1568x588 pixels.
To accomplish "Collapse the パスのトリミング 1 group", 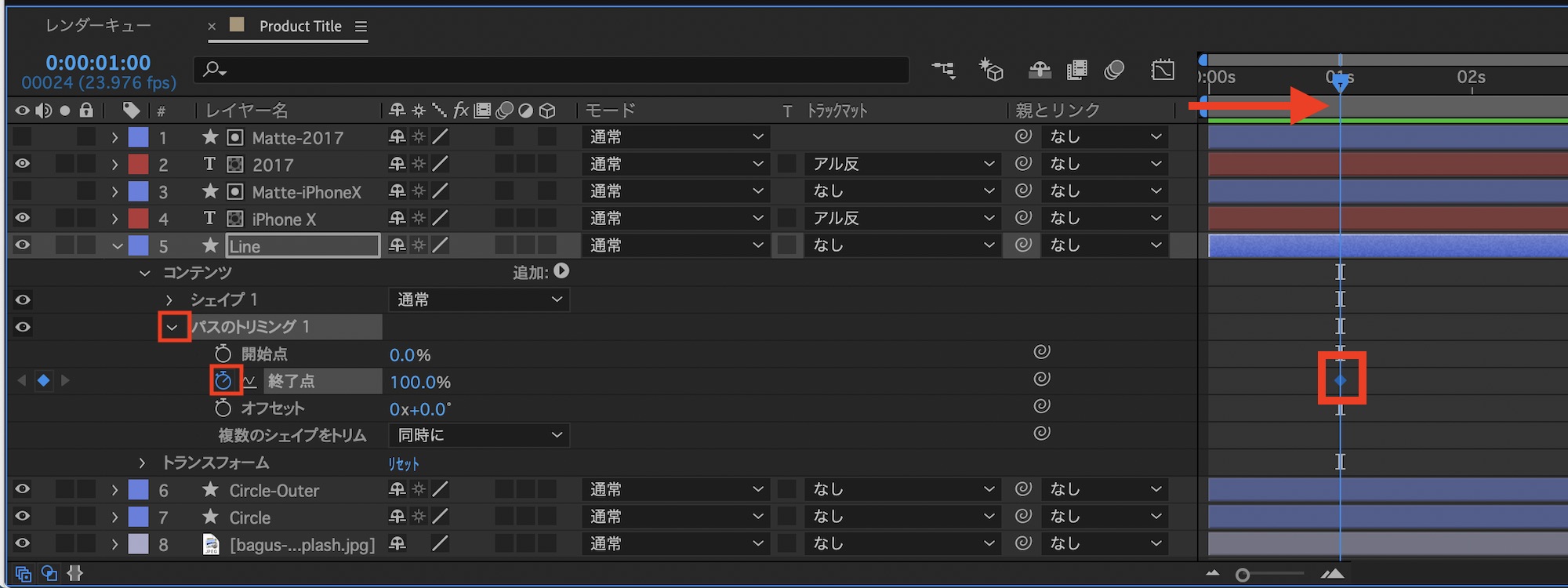I will (172, 327).
